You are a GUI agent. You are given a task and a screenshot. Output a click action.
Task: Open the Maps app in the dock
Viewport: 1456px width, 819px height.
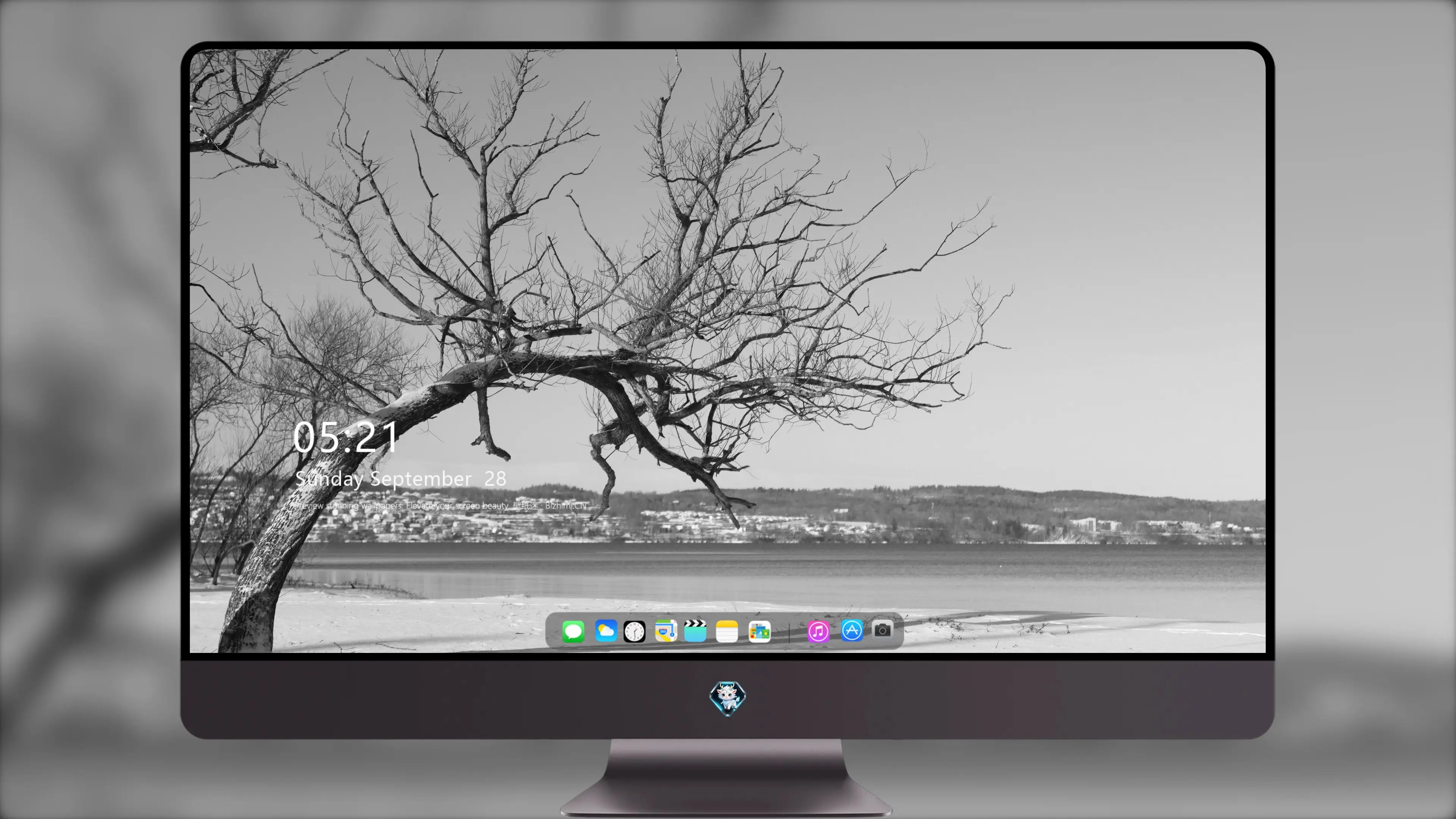coord(666,631)
